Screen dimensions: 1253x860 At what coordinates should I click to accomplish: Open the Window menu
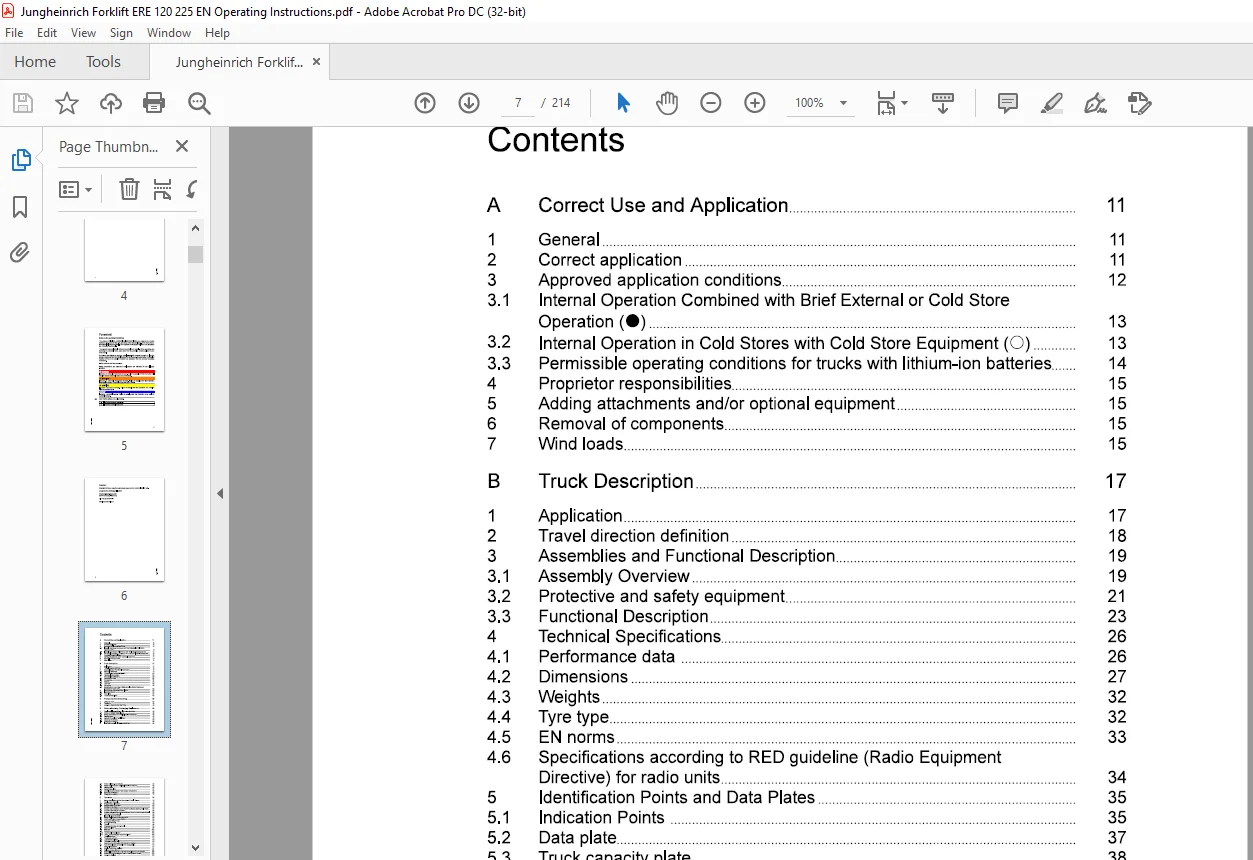click(x=169, y=33)
